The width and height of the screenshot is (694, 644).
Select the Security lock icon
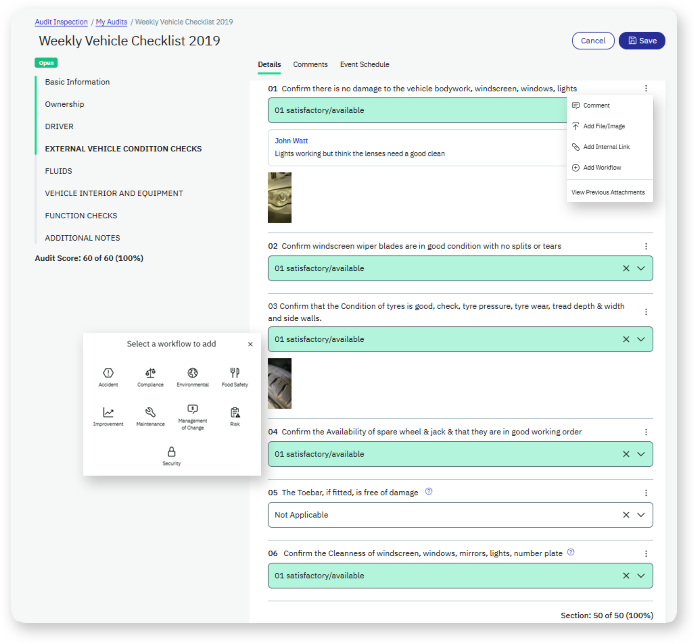[x=171, y=452]
